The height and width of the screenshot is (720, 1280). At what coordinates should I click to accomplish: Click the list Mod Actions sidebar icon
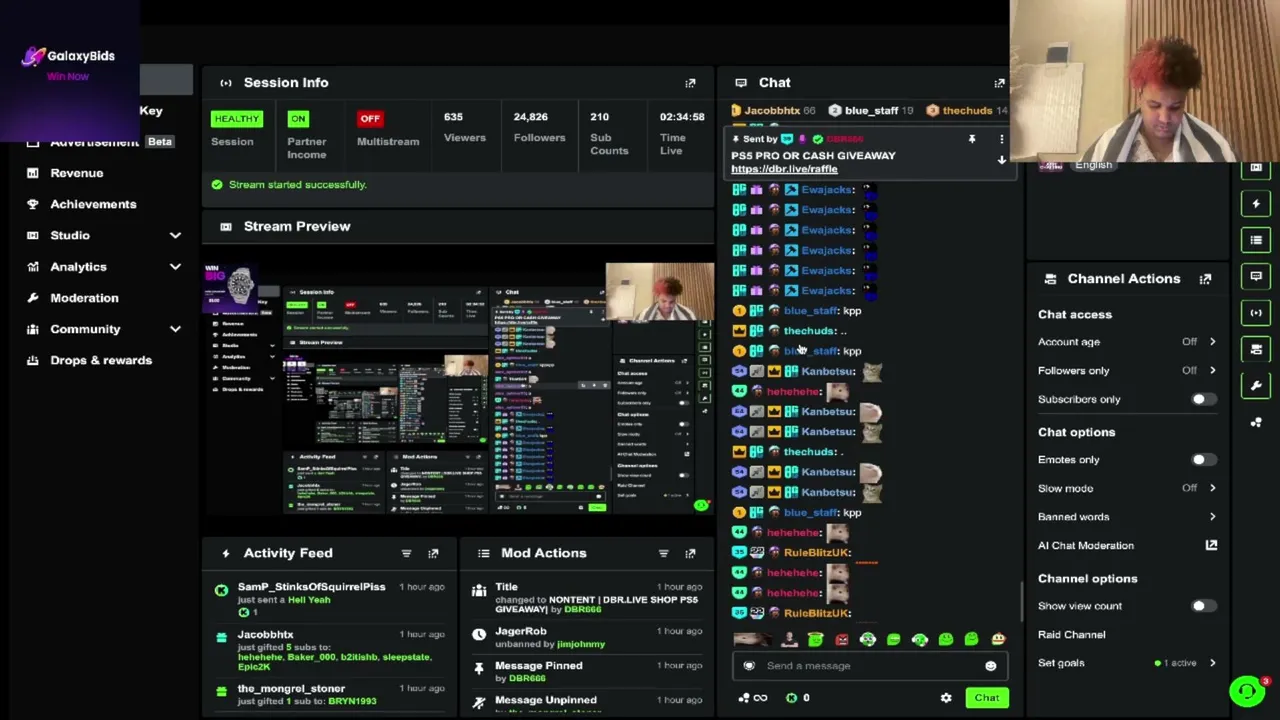point(1256,240)
